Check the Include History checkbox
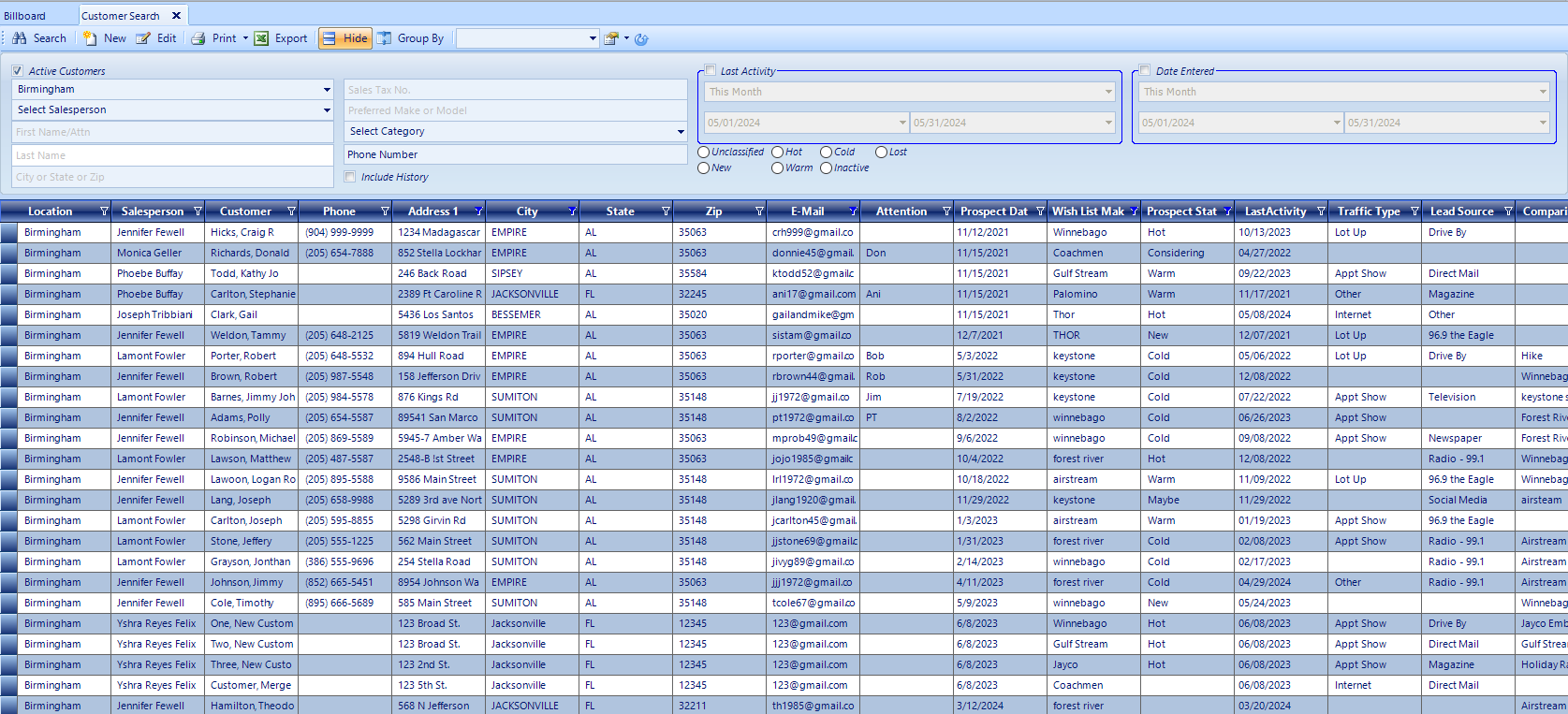The image size is (1568, 714). pos(350,177)
